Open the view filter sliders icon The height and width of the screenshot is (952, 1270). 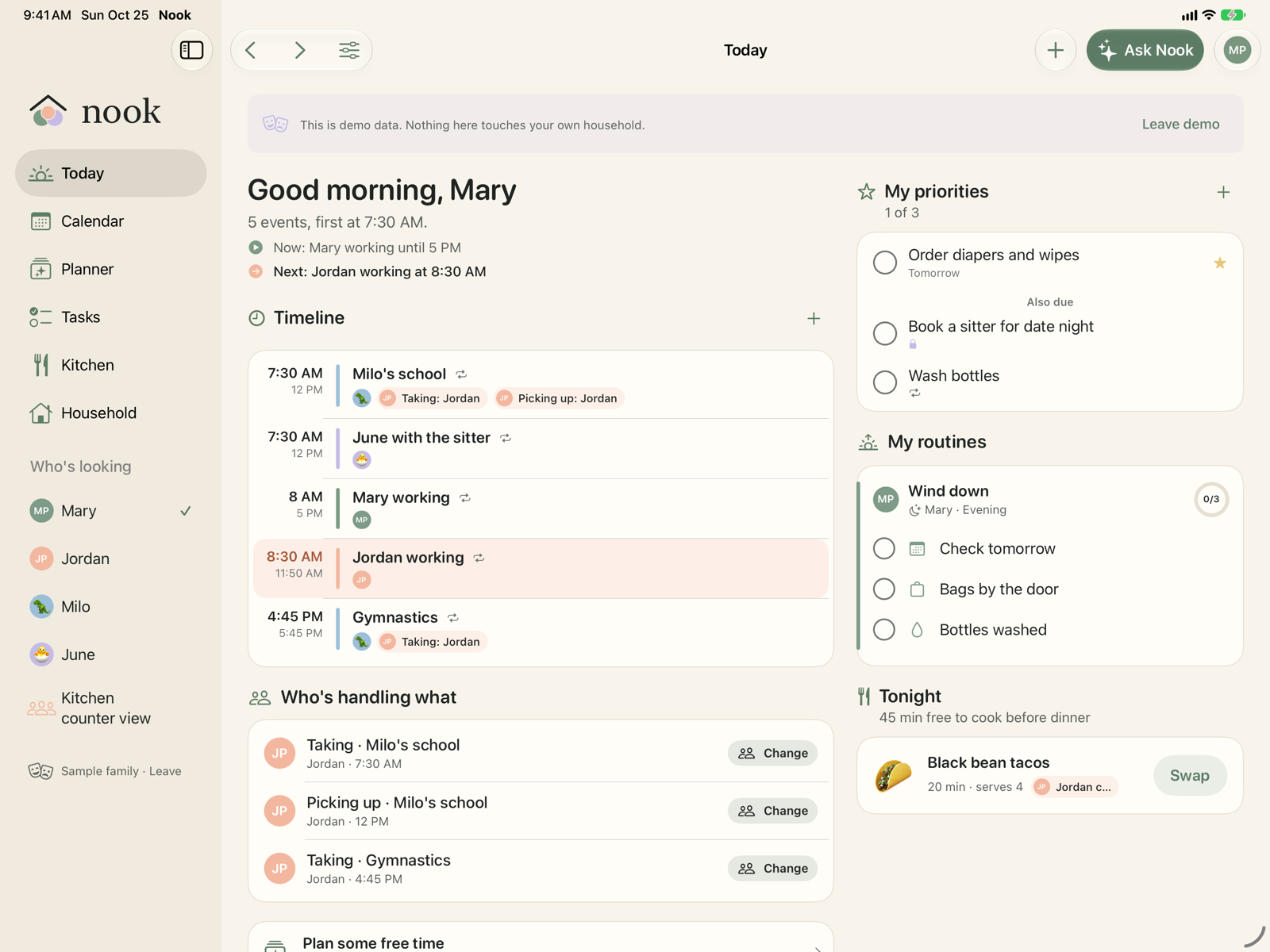(x=349, y=50)
